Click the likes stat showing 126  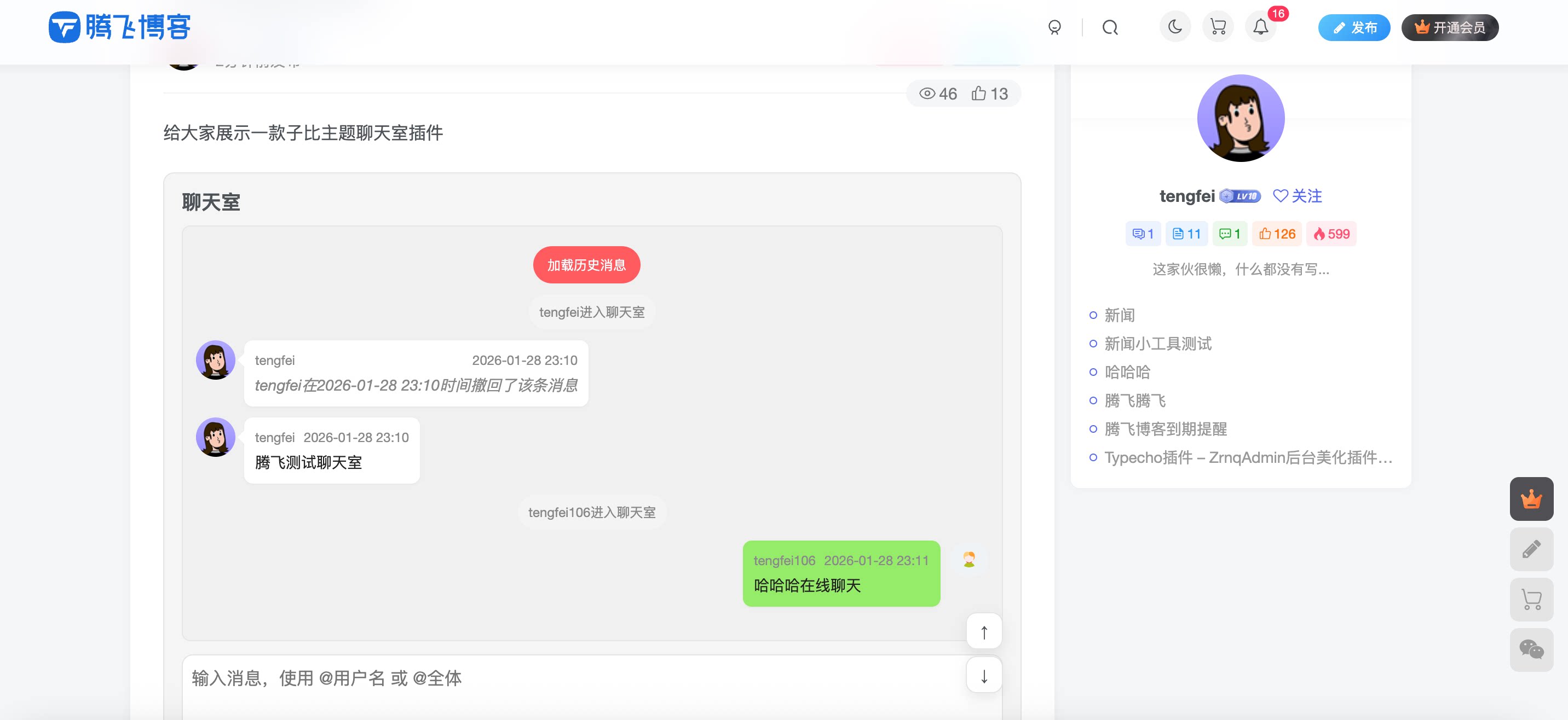click(x=1276, y=234)
